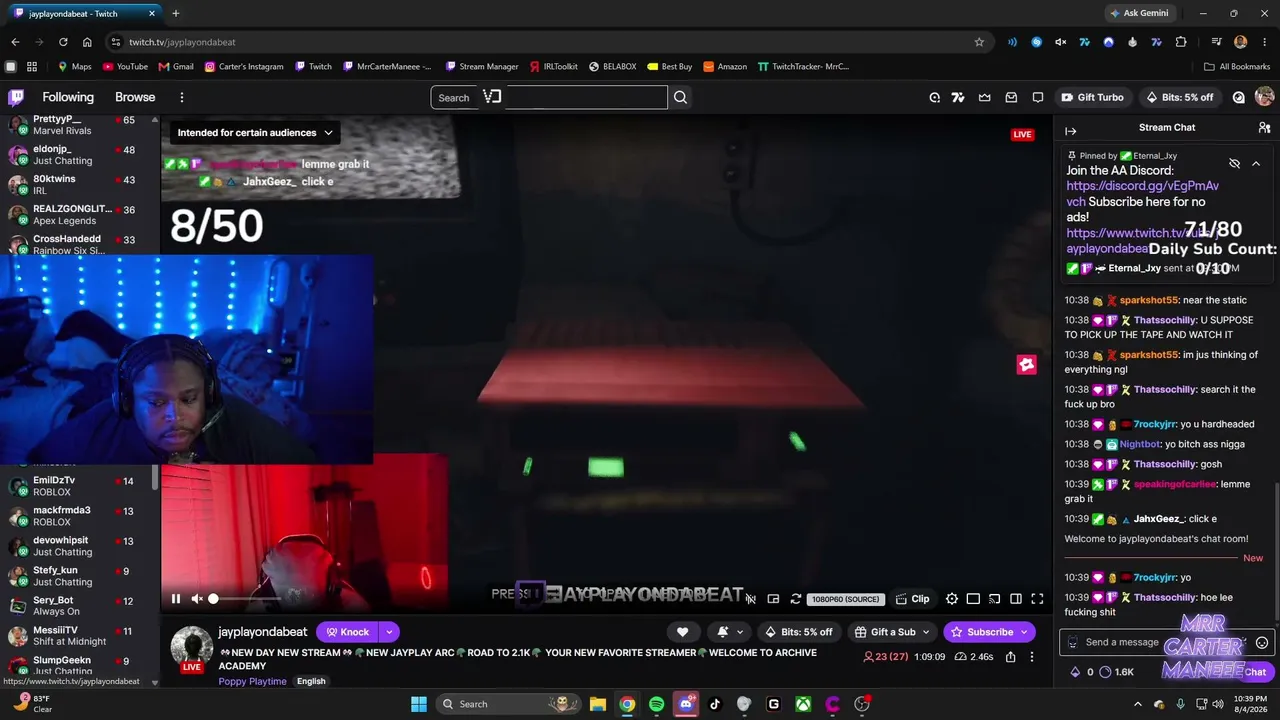
Task: Open the Twitch notifications inbox
Action: point(1011,97)
